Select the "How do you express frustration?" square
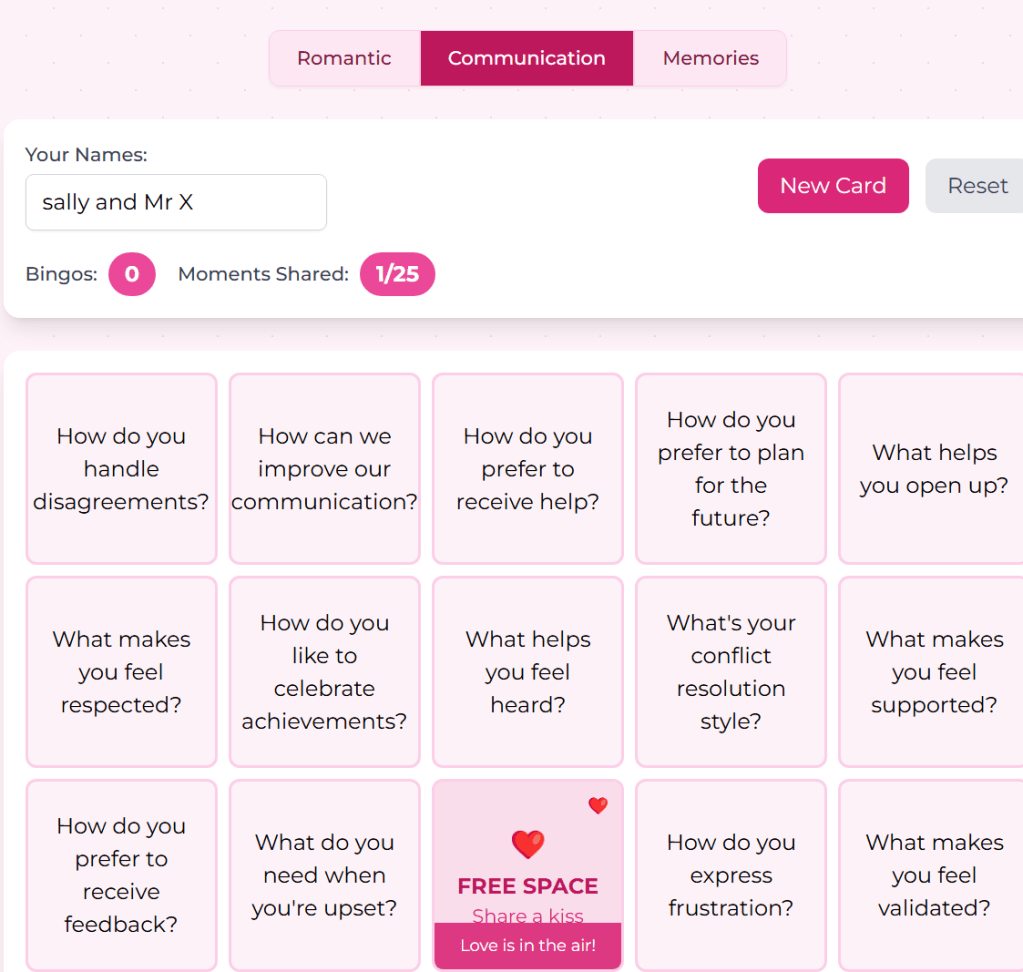 (730, 875)
